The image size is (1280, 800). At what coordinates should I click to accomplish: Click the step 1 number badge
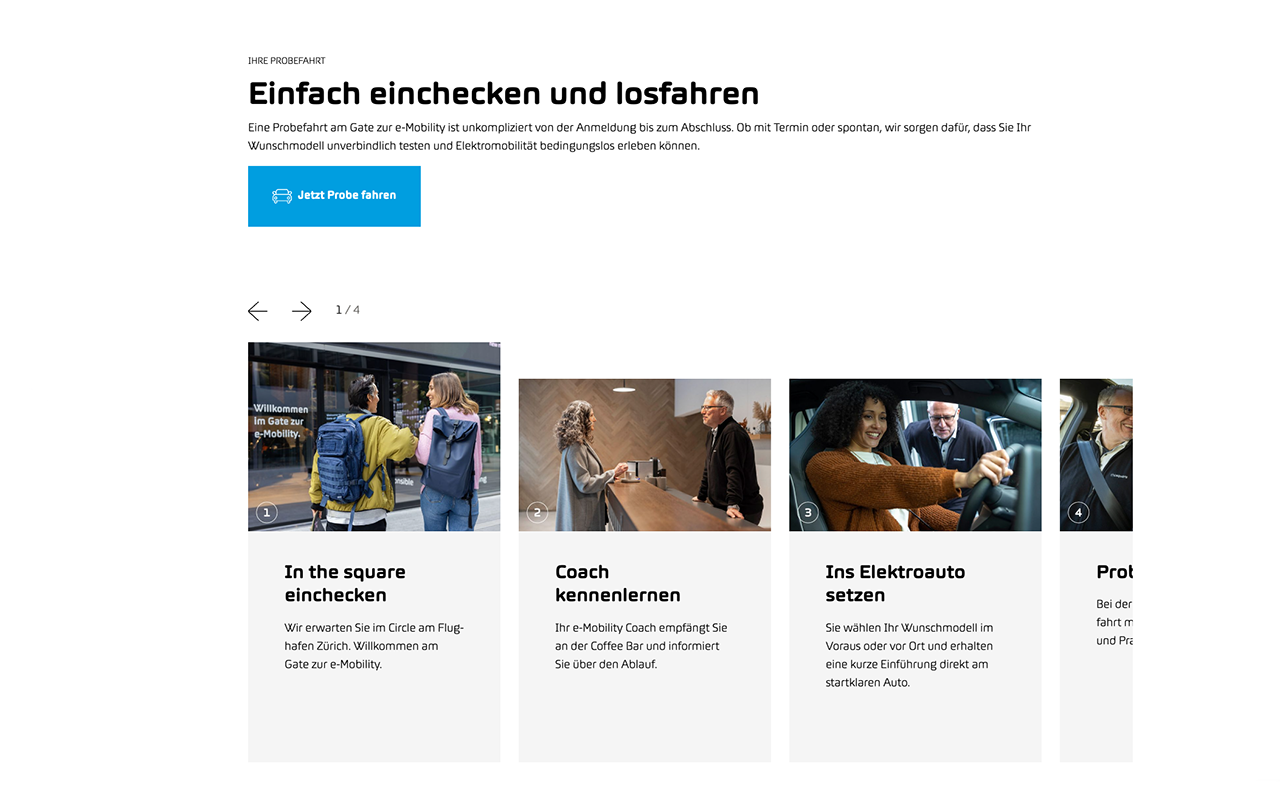coord(266,513)
